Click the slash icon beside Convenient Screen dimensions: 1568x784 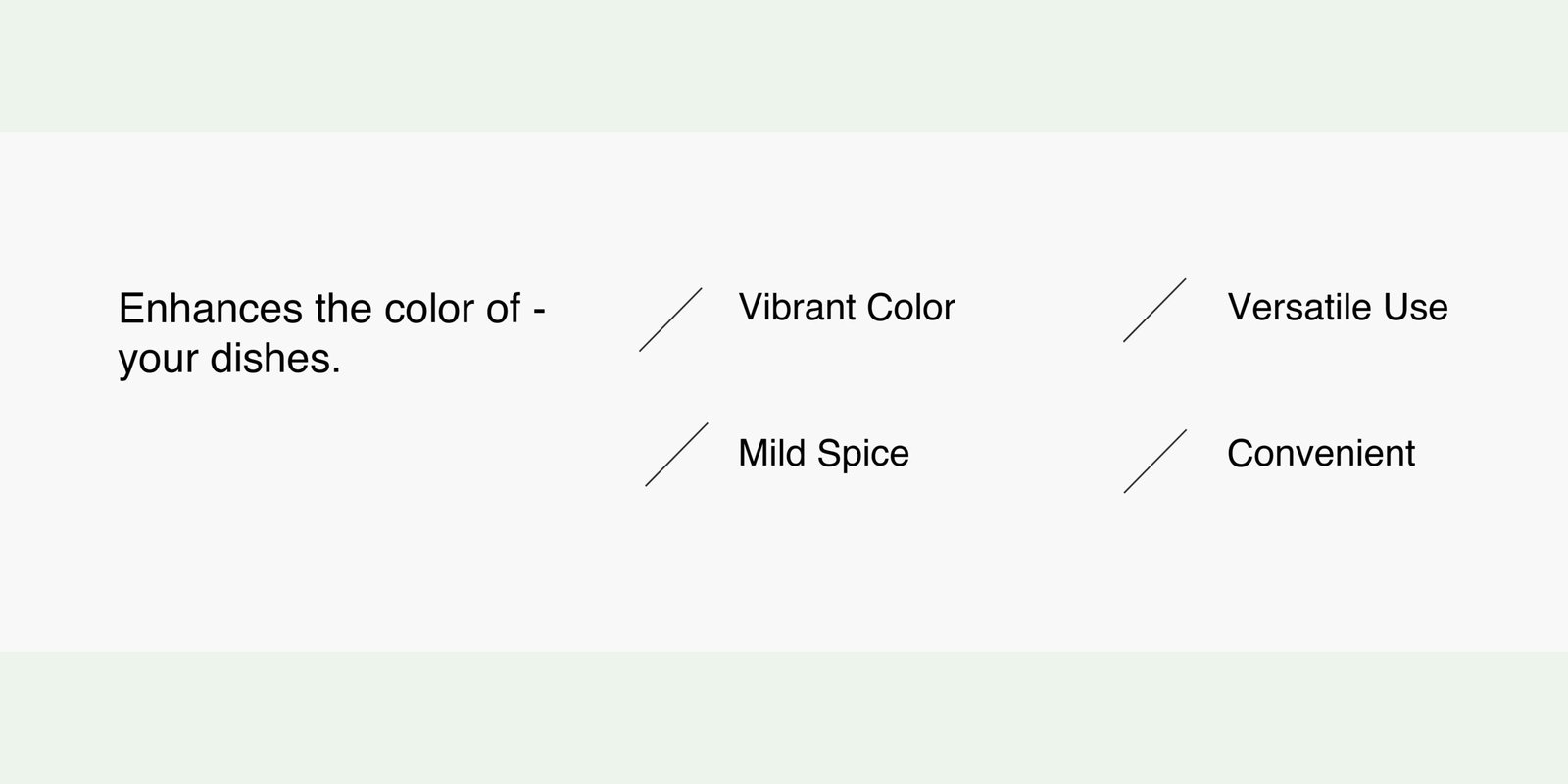pyautogui.click(x=1155, y=461)
